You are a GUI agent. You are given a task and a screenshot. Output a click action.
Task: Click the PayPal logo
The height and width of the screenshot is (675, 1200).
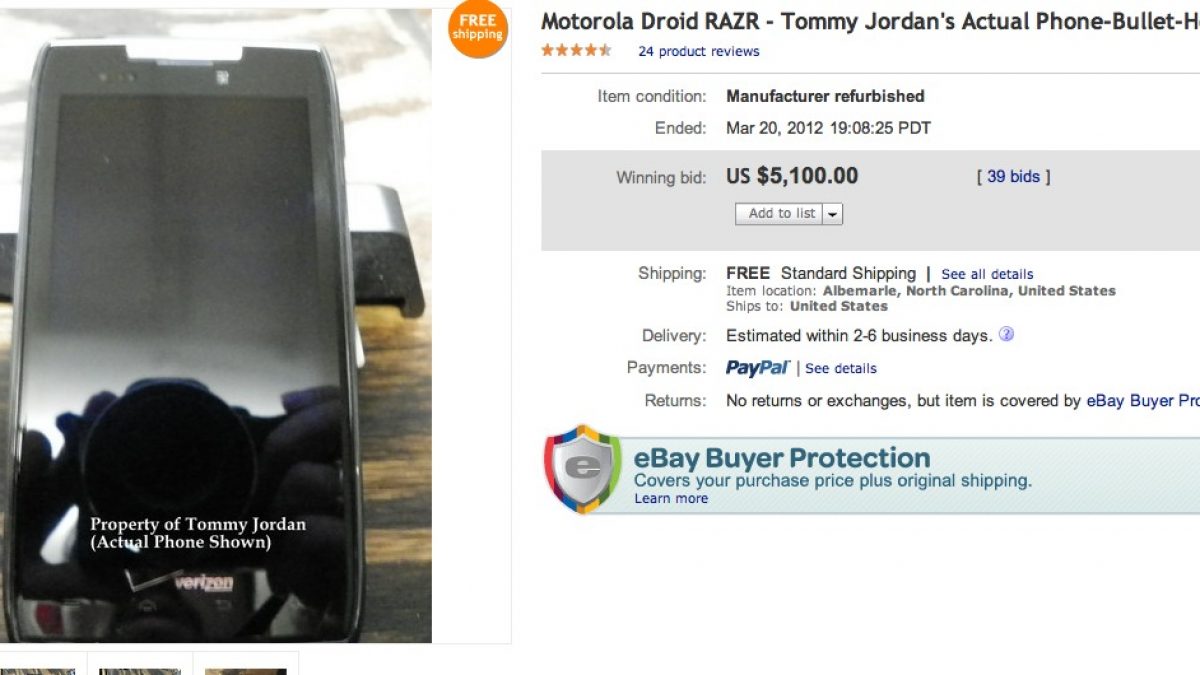click(757, 368)
